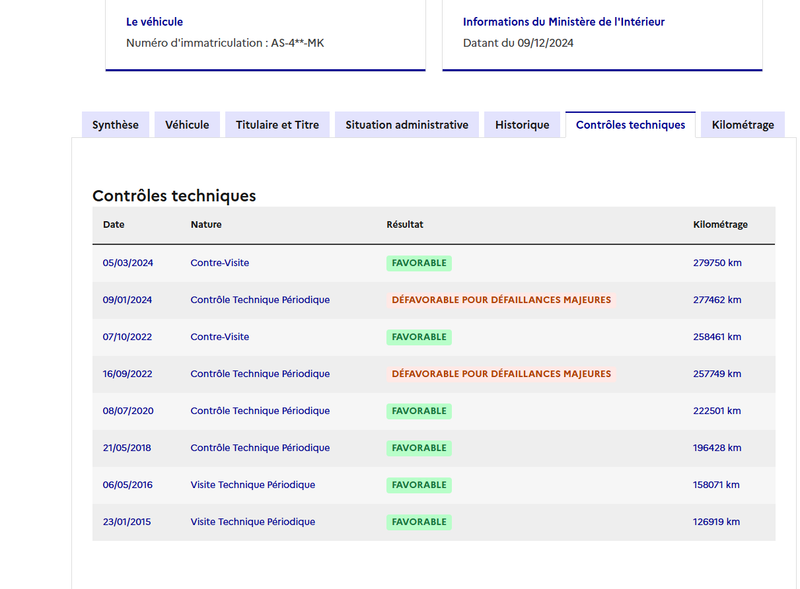Click the Le véhicule card title
800x589 pixels.
[155, 22]
